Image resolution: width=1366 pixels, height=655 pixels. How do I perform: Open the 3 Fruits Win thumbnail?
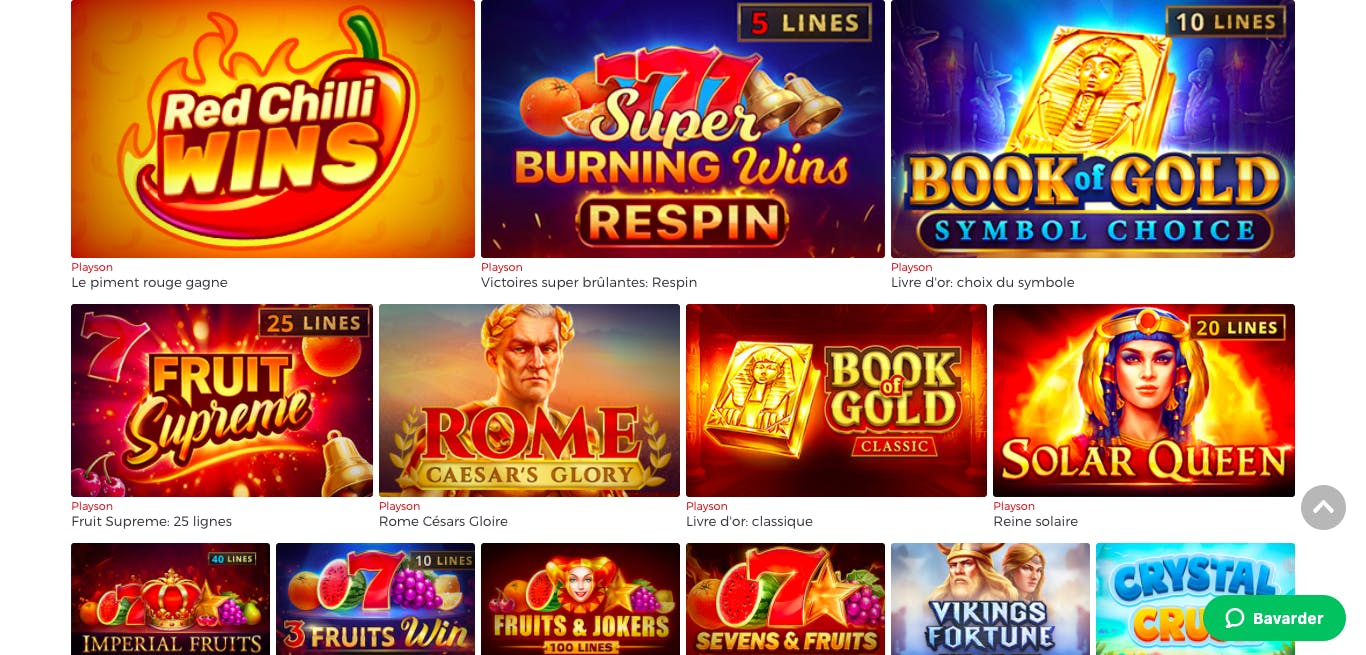click(x=375, y=599)
